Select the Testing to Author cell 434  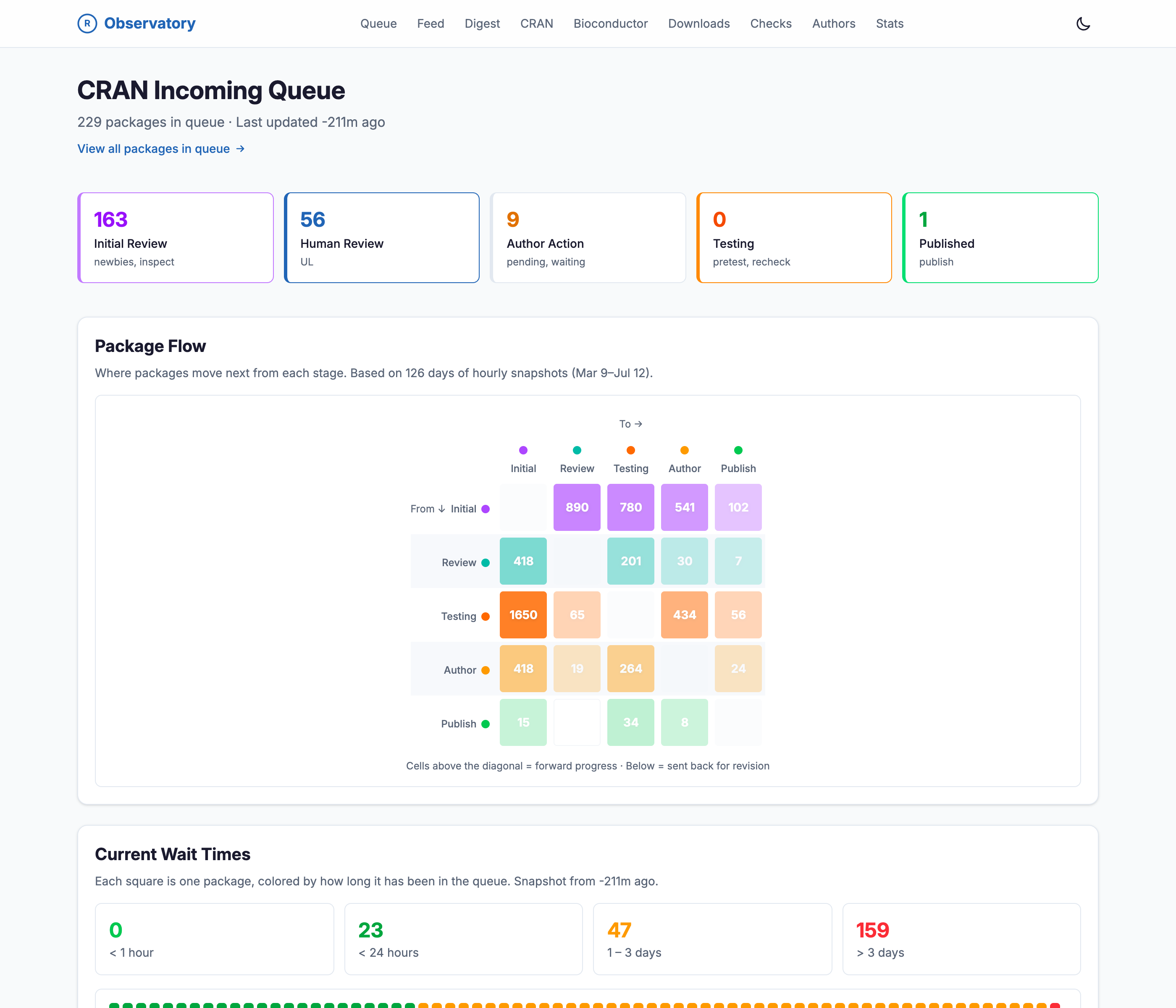(x=685, y=615)
